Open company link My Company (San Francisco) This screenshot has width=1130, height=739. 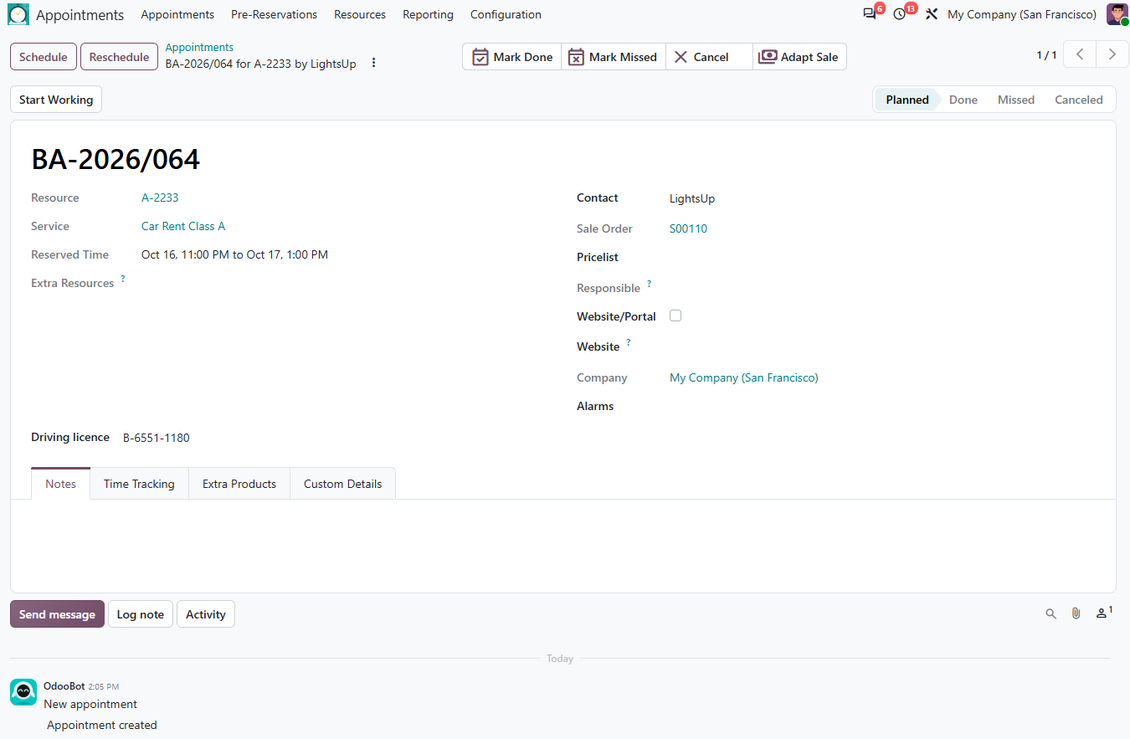pos(744,378)
